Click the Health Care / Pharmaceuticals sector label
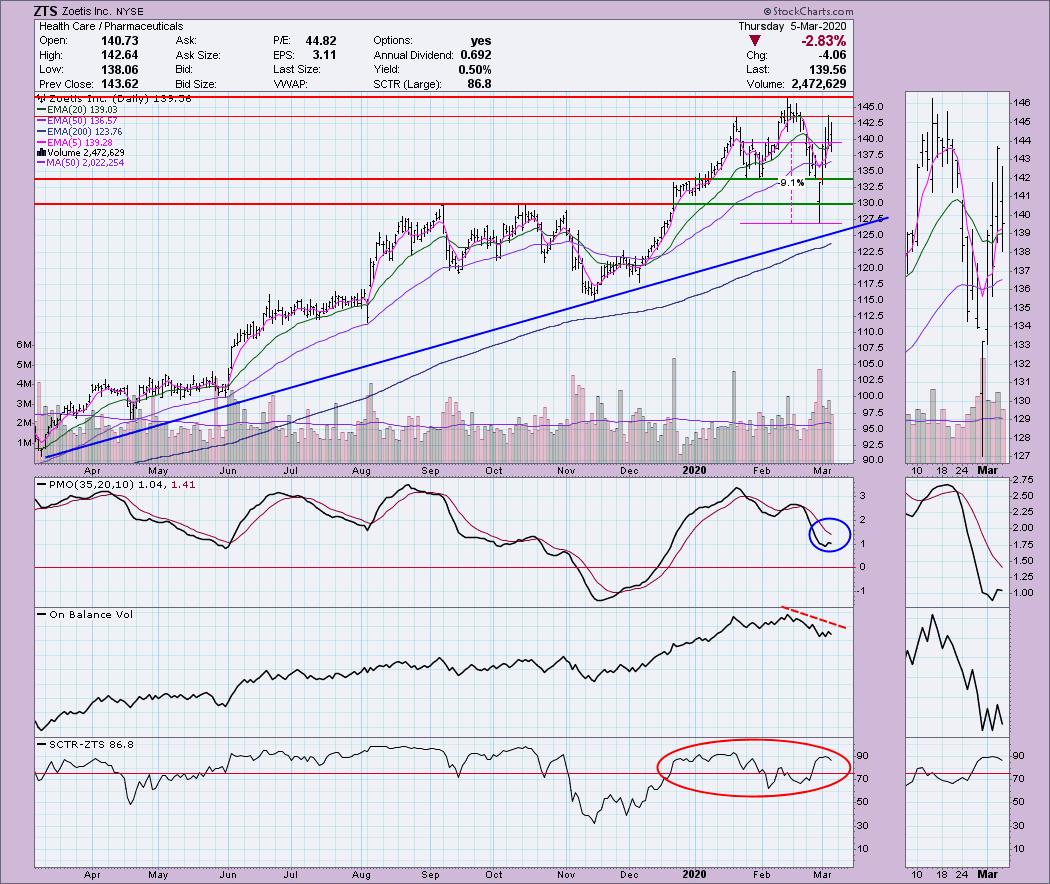 click(111, 26)
